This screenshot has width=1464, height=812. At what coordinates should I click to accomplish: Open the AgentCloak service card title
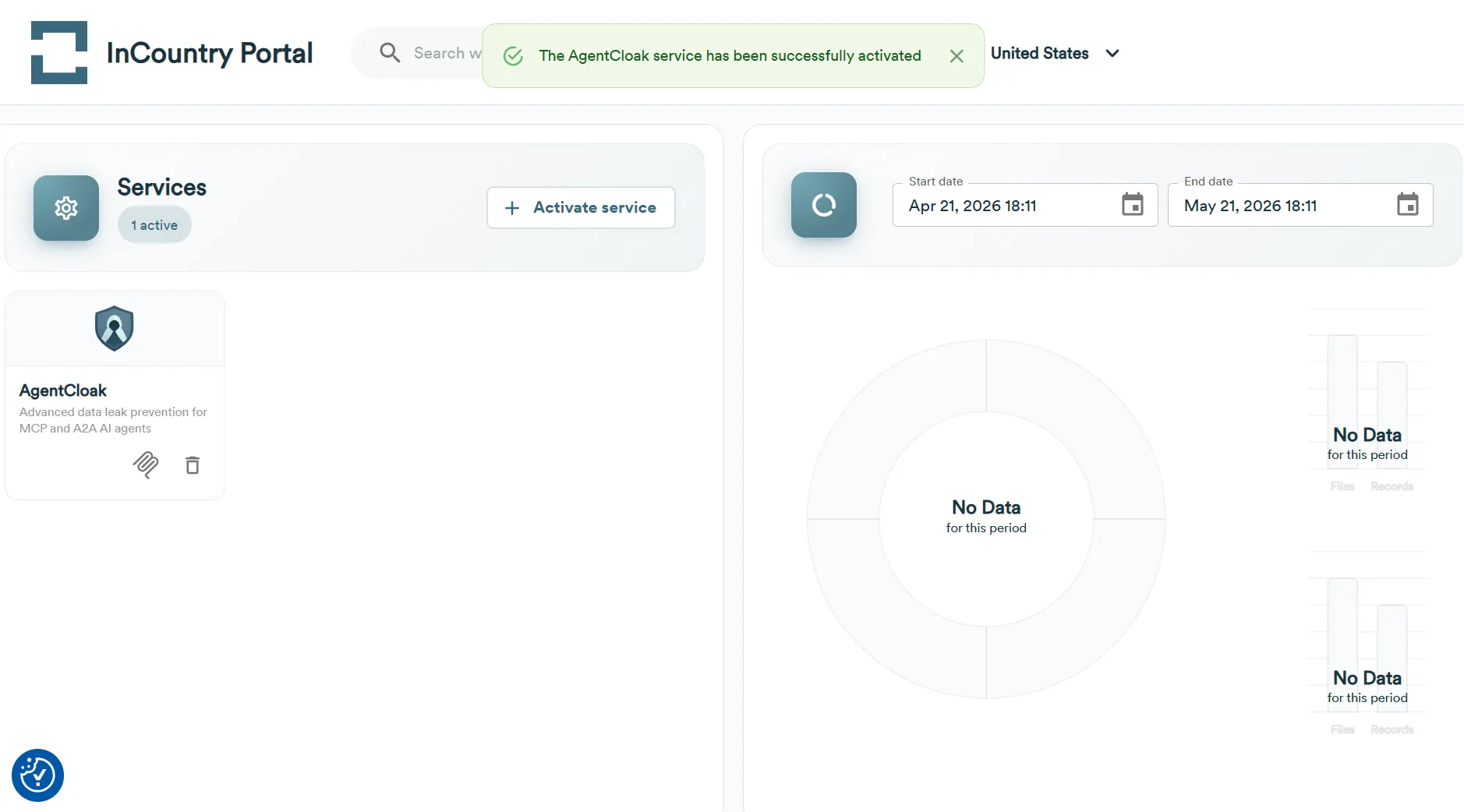point(63,390)
